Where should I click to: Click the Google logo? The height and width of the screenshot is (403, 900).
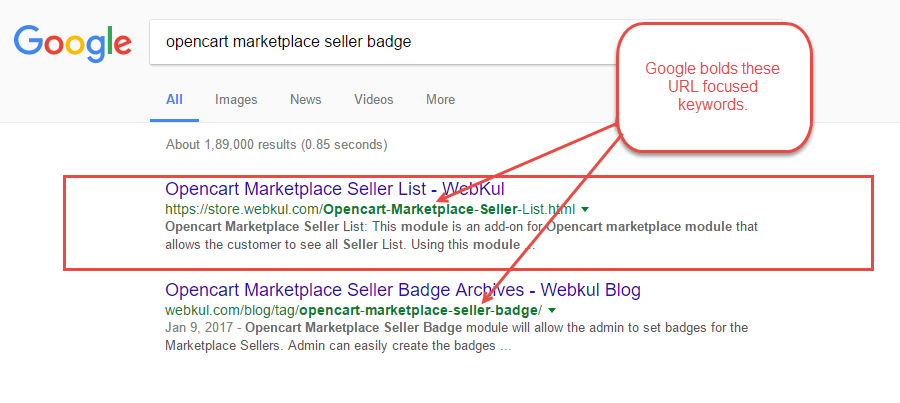pyautogui.click(x=72, y=41)
